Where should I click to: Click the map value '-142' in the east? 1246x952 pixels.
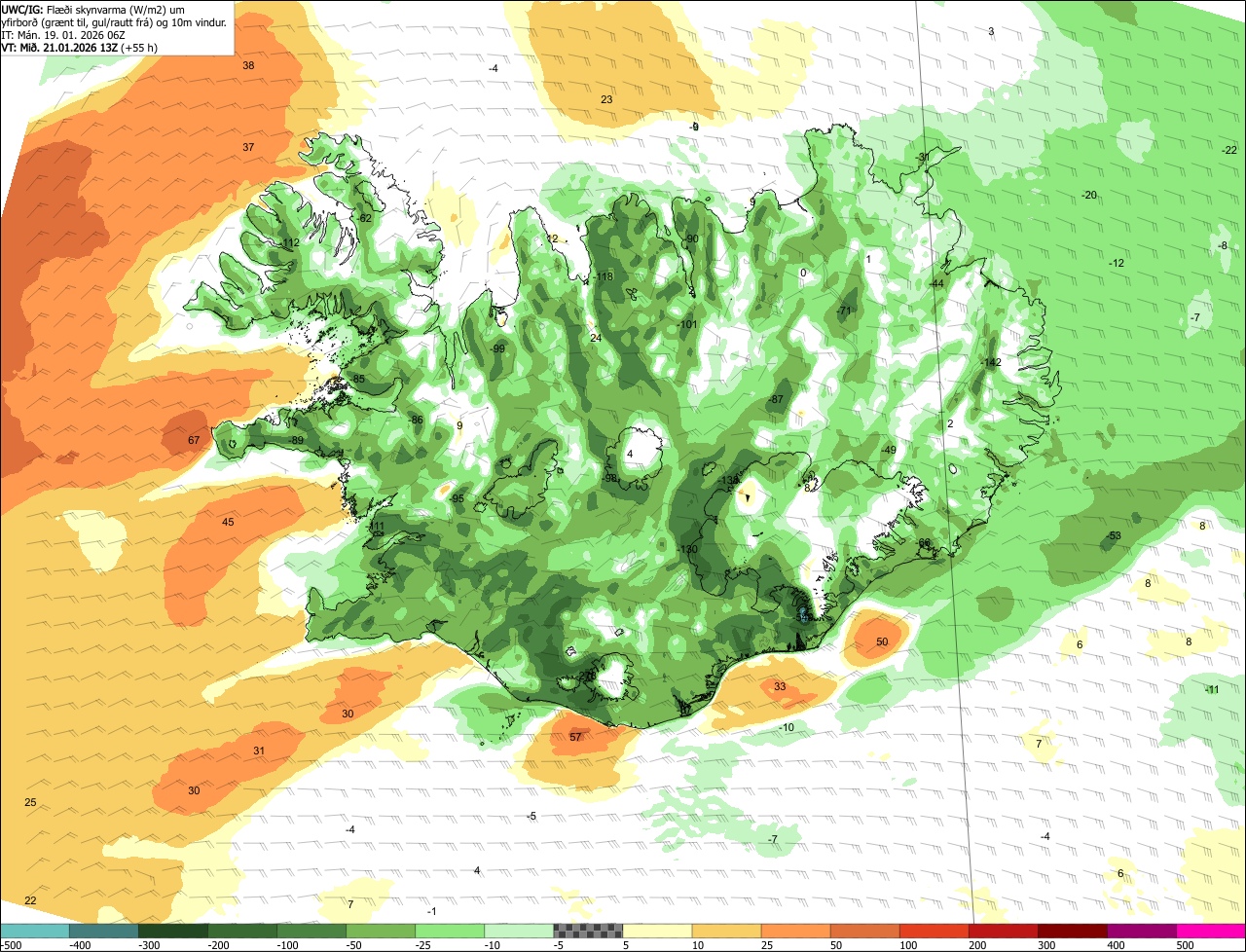point(992,362)
